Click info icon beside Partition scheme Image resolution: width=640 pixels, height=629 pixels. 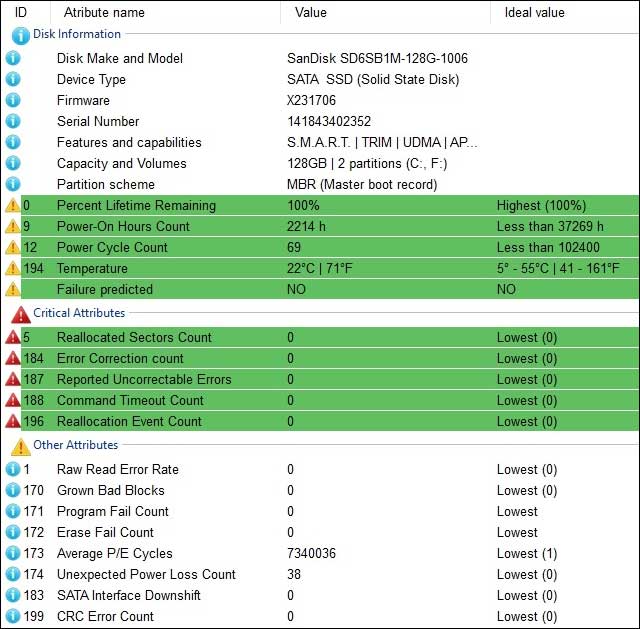(13, 184)
